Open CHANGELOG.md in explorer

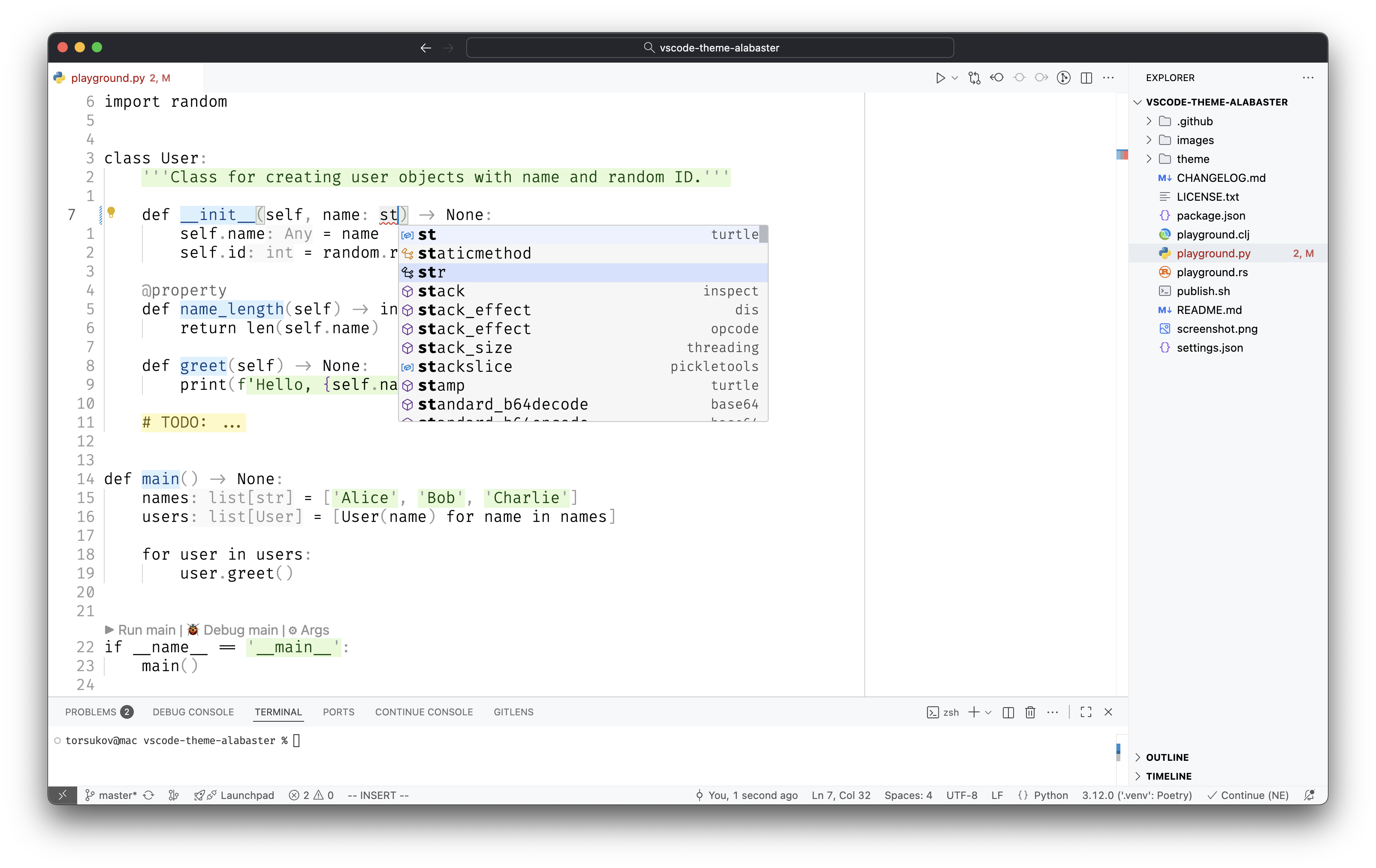point(1221,178)
